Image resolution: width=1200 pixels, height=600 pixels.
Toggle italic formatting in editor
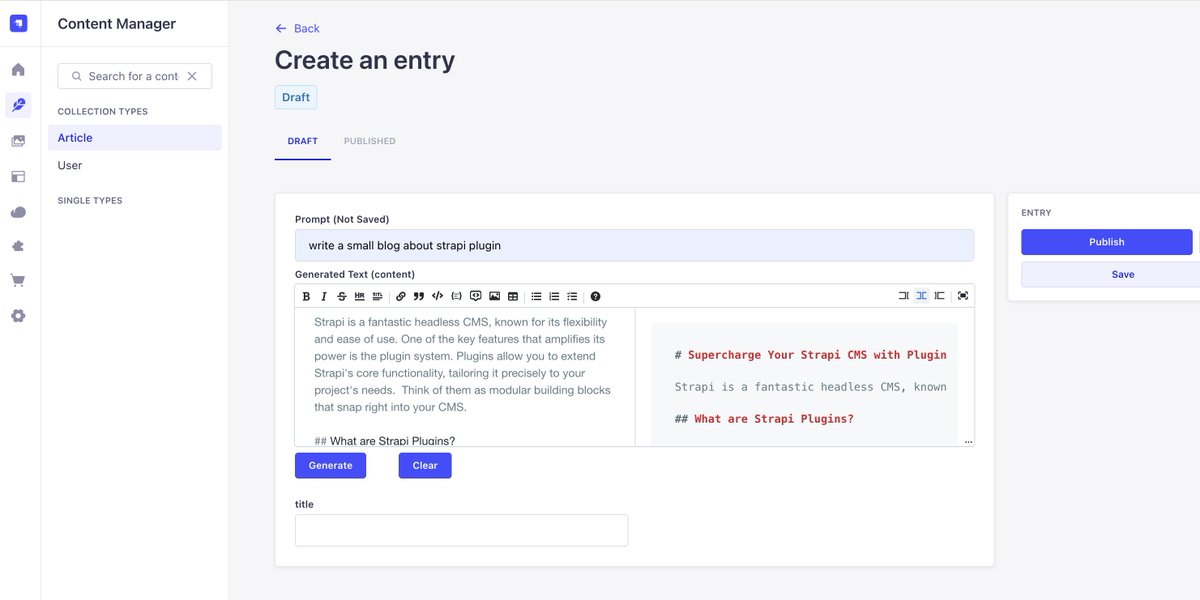click(323, 296)
